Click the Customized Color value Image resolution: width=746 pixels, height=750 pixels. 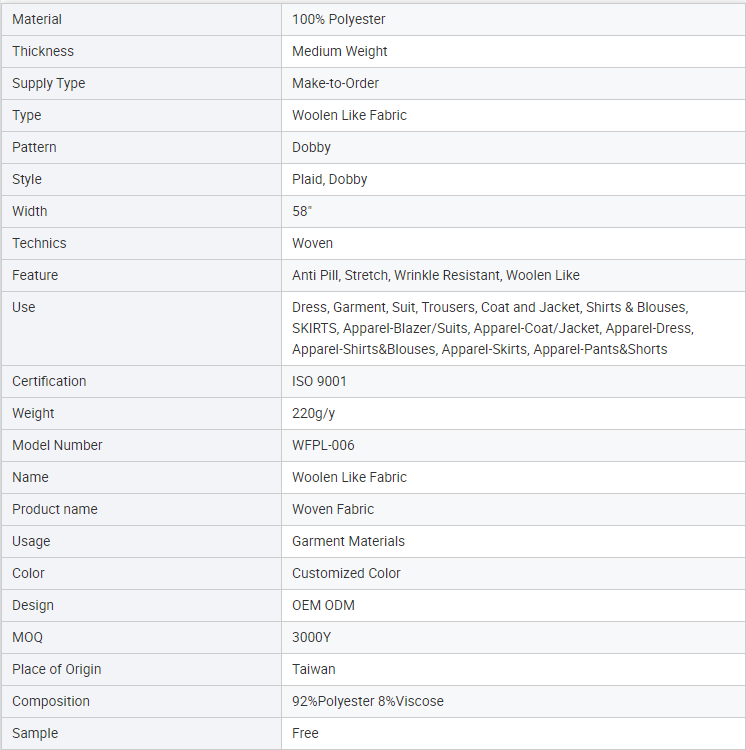coord(346,574)
